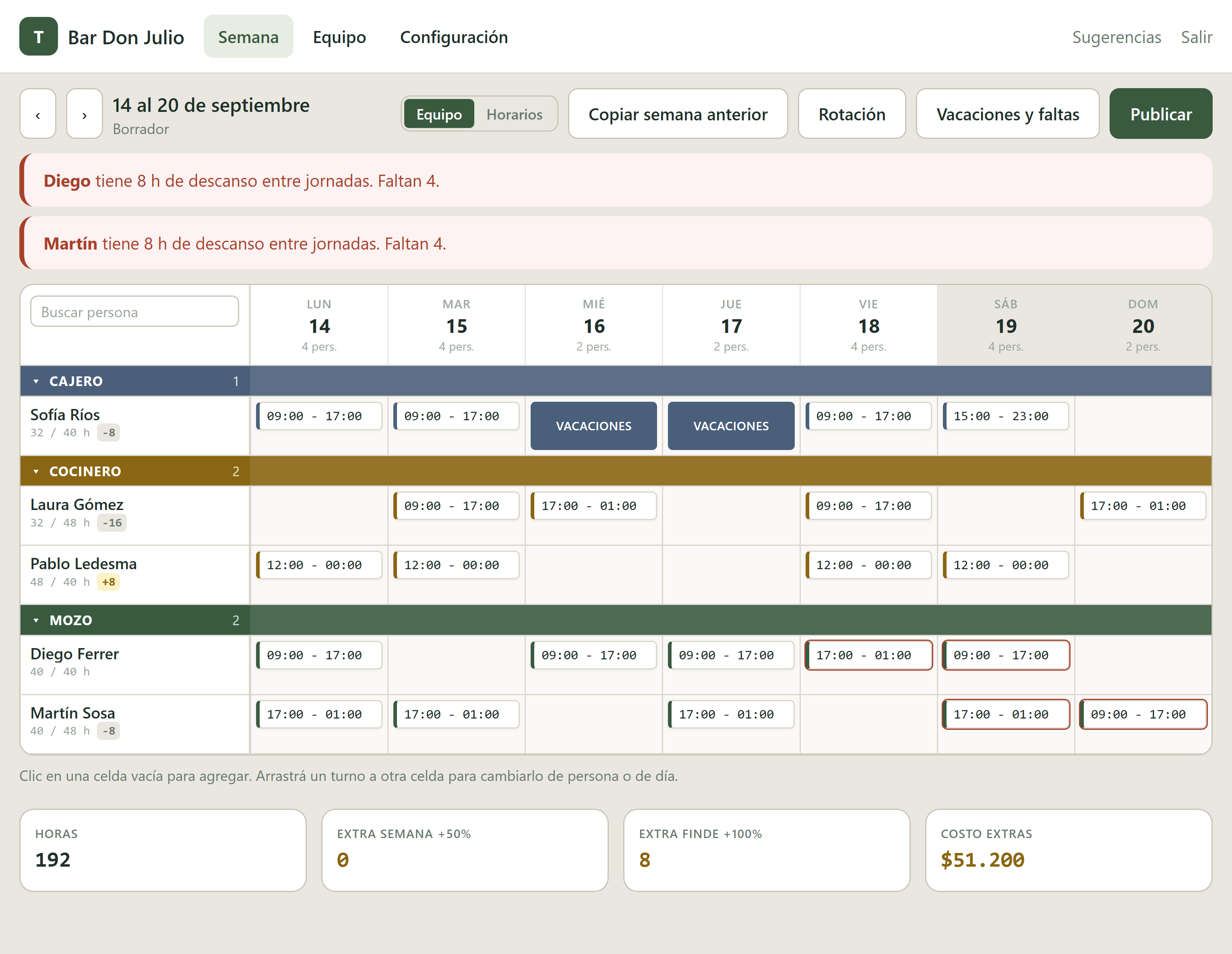Screen dimensions: 1232x954
Task: Open Laura Gómez Sunday 17:00-01:00 shift
Action: (x=1143, y=506)
